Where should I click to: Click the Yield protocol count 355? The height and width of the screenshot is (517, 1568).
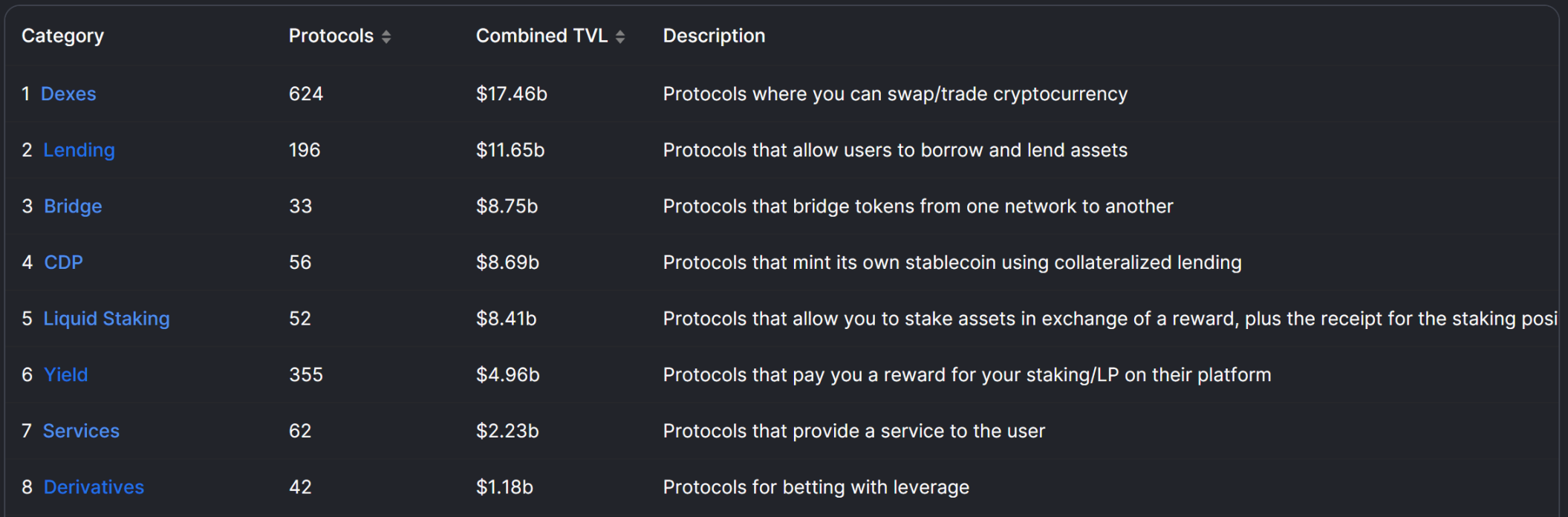306,374
